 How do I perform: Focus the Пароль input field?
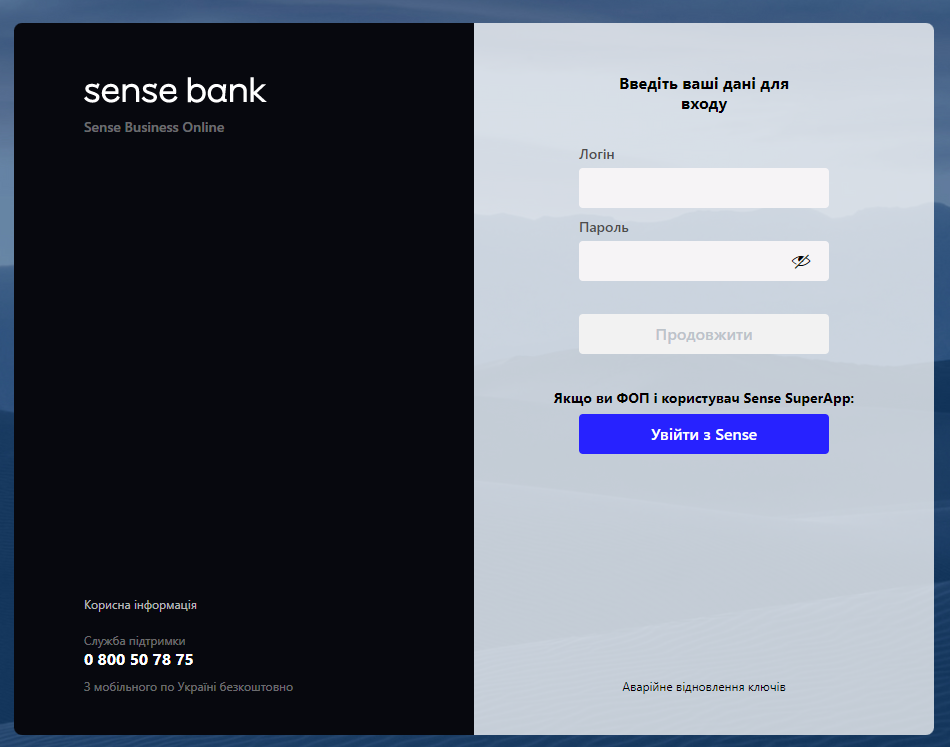pos(703,261)
